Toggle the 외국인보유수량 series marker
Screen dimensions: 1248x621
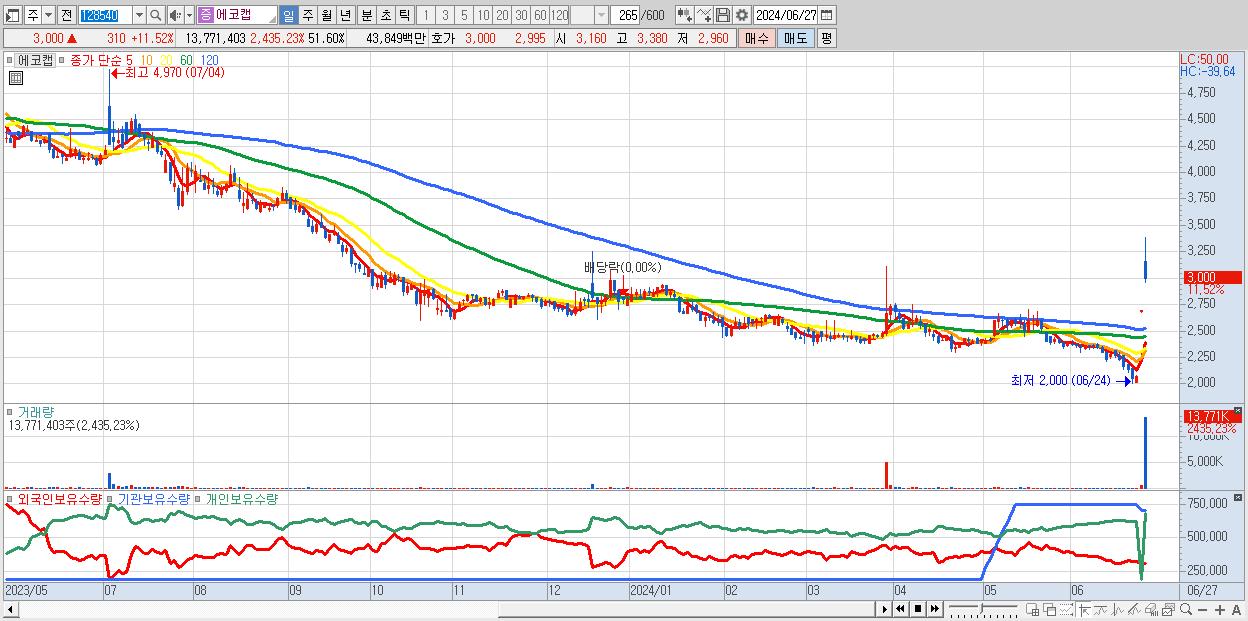[x=9, y=498]
